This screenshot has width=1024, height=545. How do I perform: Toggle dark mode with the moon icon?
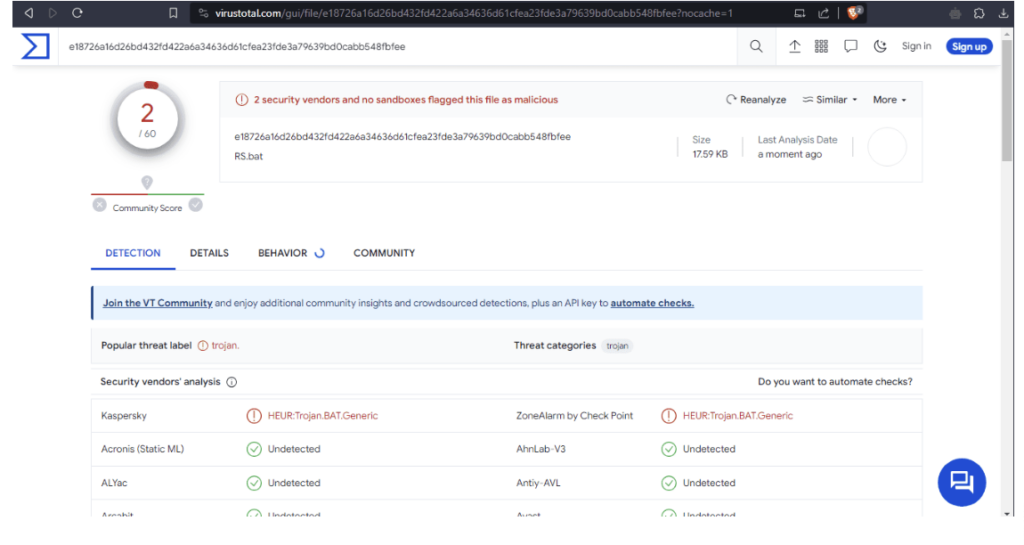[880, 46]
